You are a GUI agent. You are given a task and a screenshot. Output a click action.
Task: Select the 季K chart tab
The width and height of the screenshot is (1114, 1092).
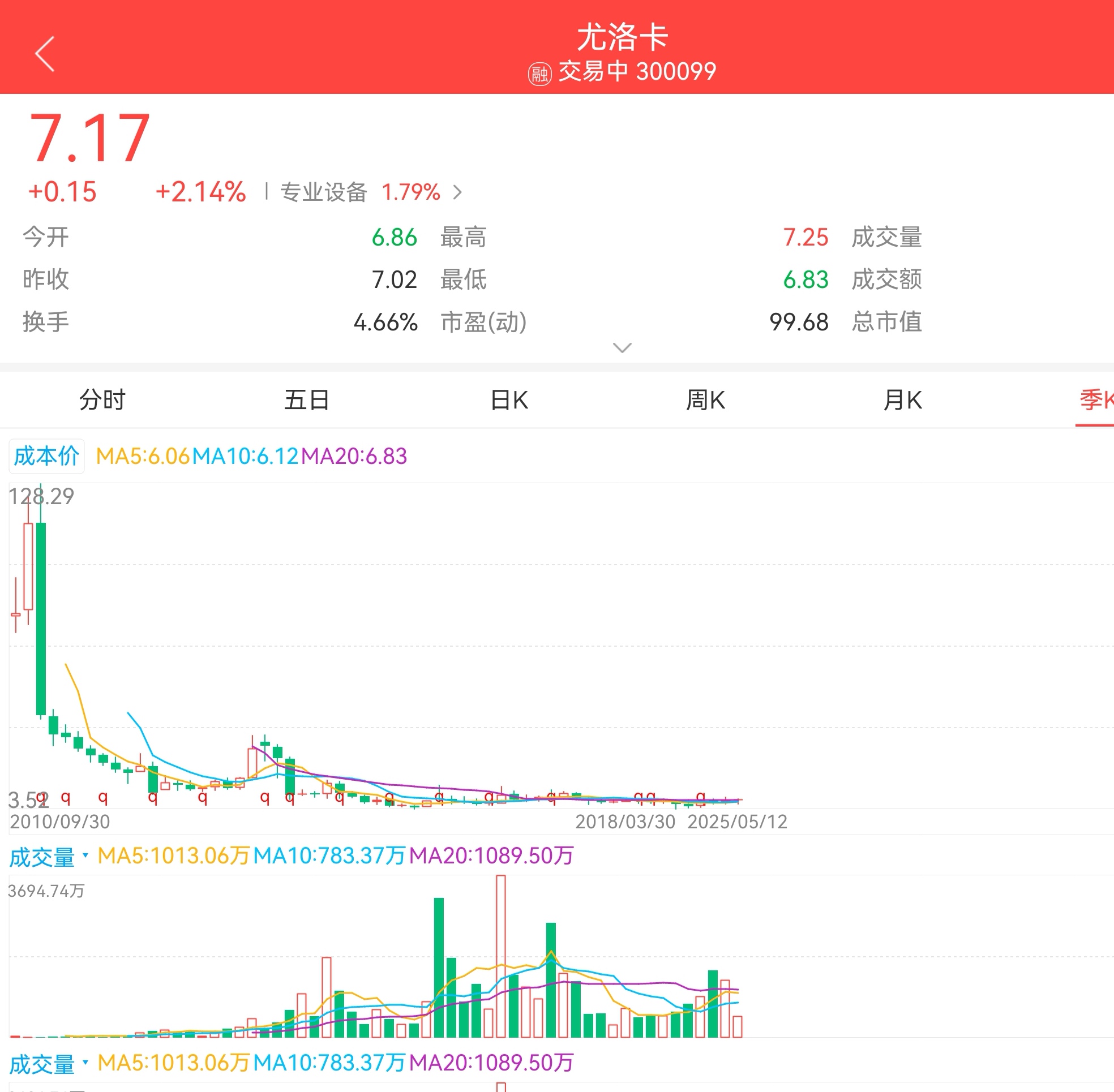(1096, 400)
